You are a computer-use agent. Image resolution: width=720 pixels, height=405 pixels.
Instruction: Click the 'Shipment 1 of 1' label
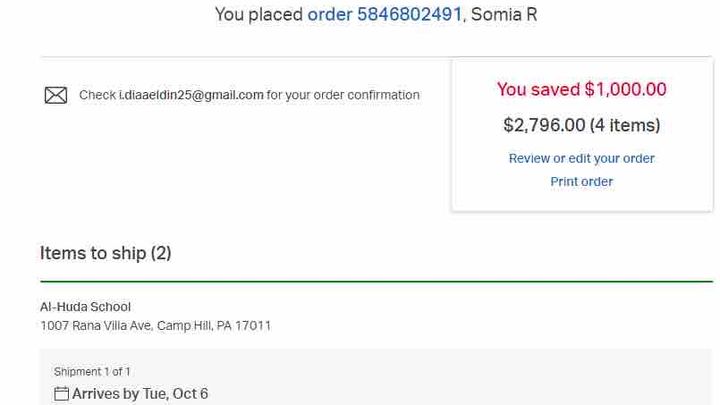tap(92, 371)
